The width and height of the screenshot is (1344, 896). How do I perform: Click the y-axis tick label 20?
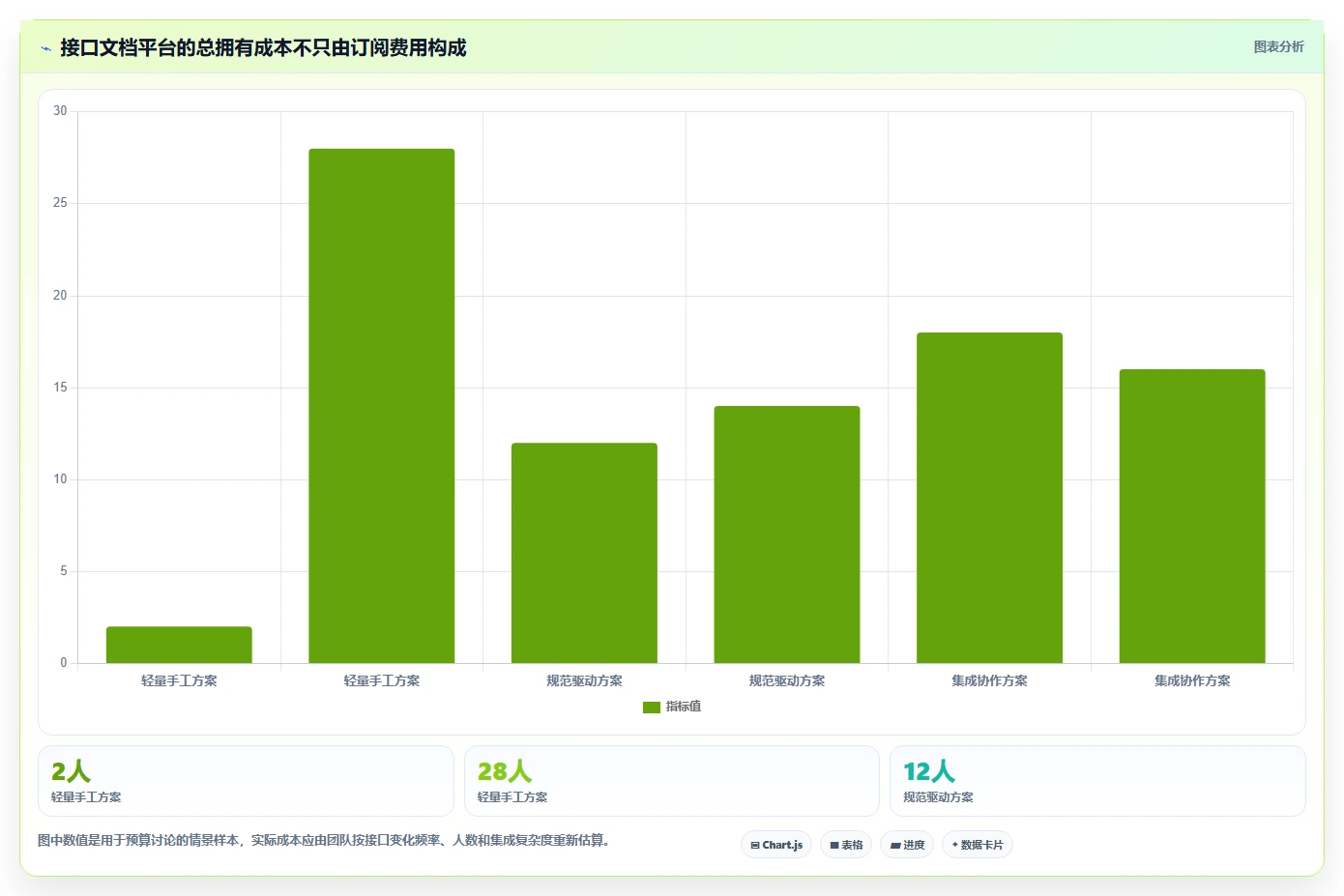[x=60, y=296]
